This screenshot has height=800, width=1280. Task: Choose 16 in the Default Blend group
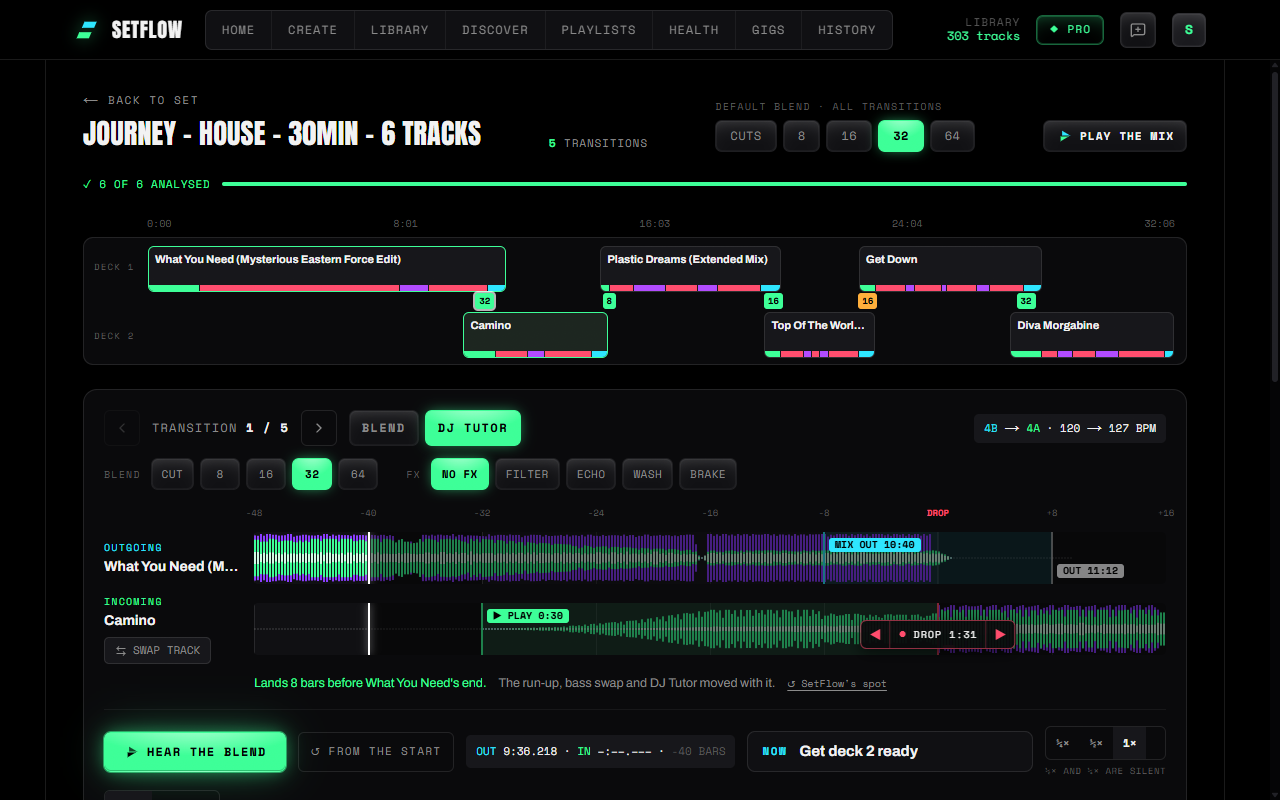[849, 136]
